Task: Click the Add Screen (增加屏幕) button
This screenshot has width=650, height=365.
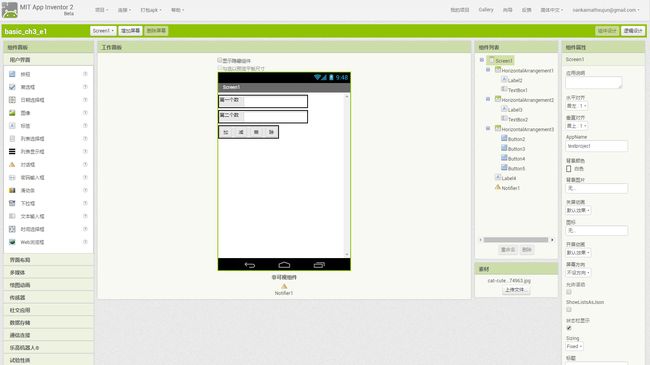Action: pos(130,31)
